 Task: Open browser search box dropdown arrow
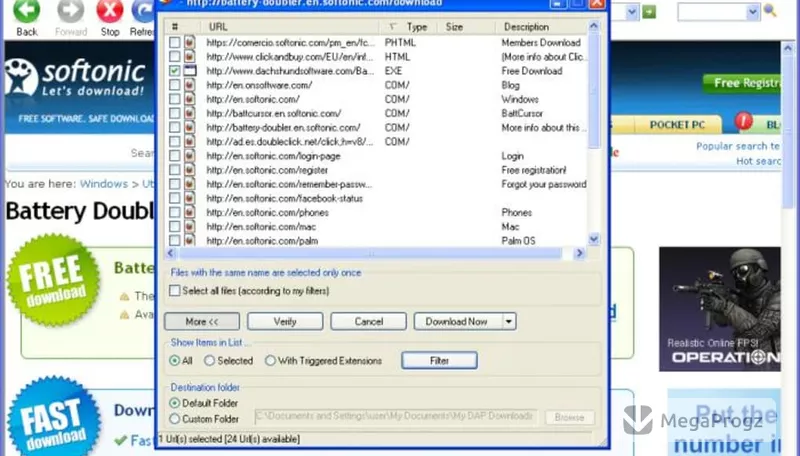pos(753,12)
